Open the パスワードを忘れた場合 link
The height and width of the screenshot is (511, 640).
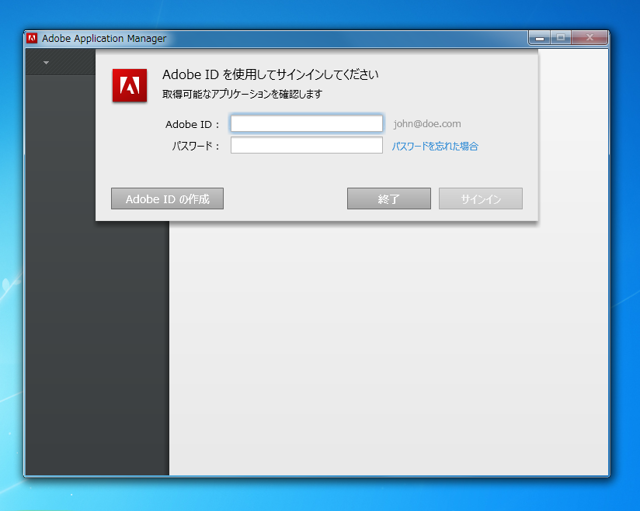[x=435, y=146]
